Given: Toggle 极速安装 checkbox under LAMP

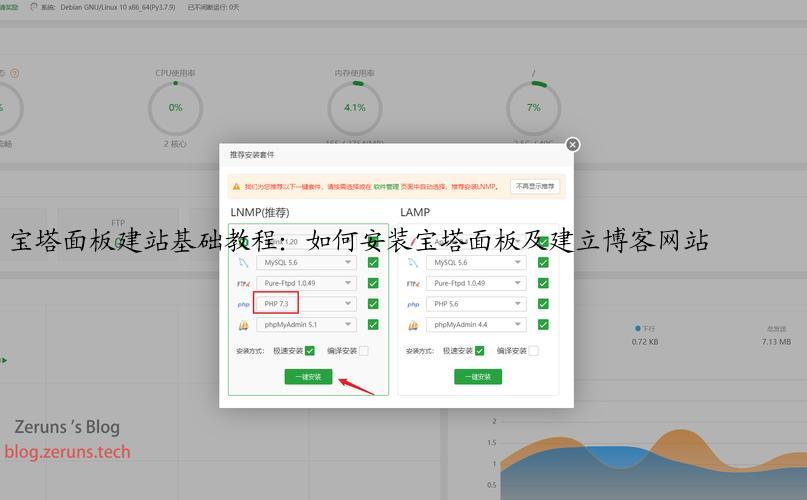Looking at the screenshot, I should [x=479, y=351].
